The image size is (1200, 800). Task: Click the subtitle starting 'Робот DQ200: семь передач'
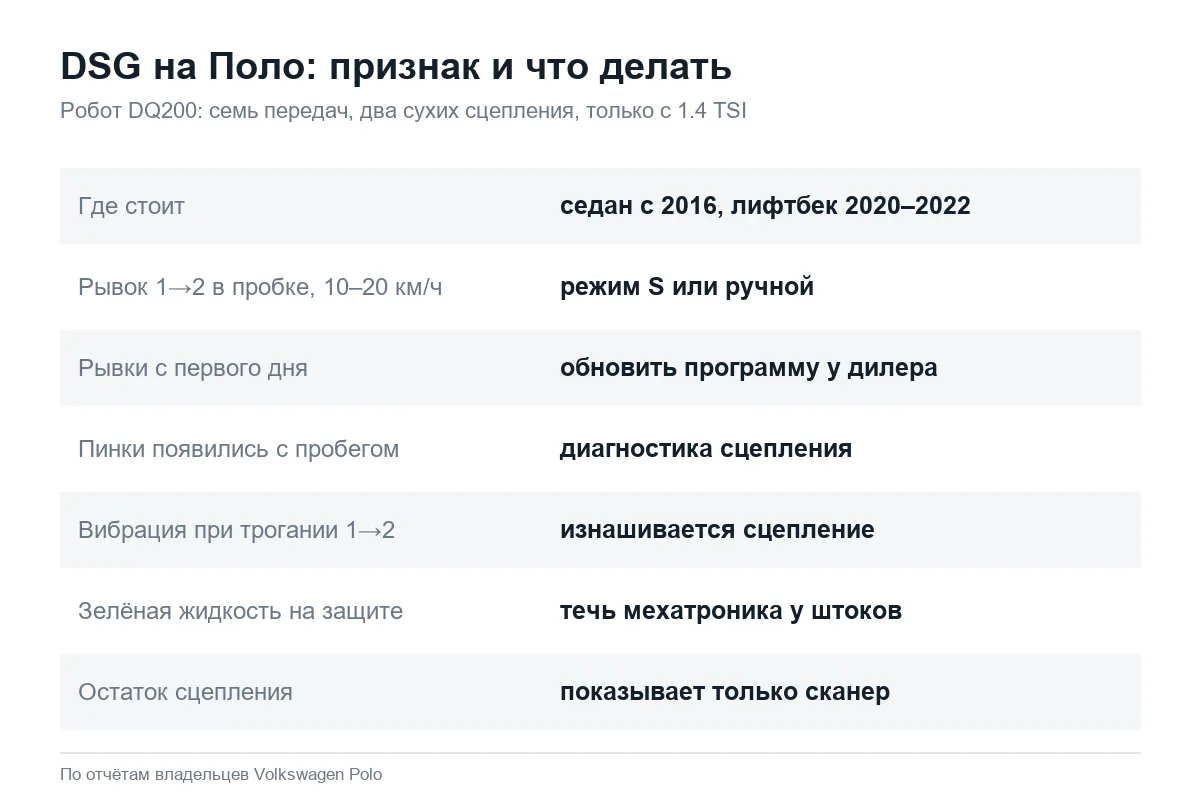[x=403, y=111]
